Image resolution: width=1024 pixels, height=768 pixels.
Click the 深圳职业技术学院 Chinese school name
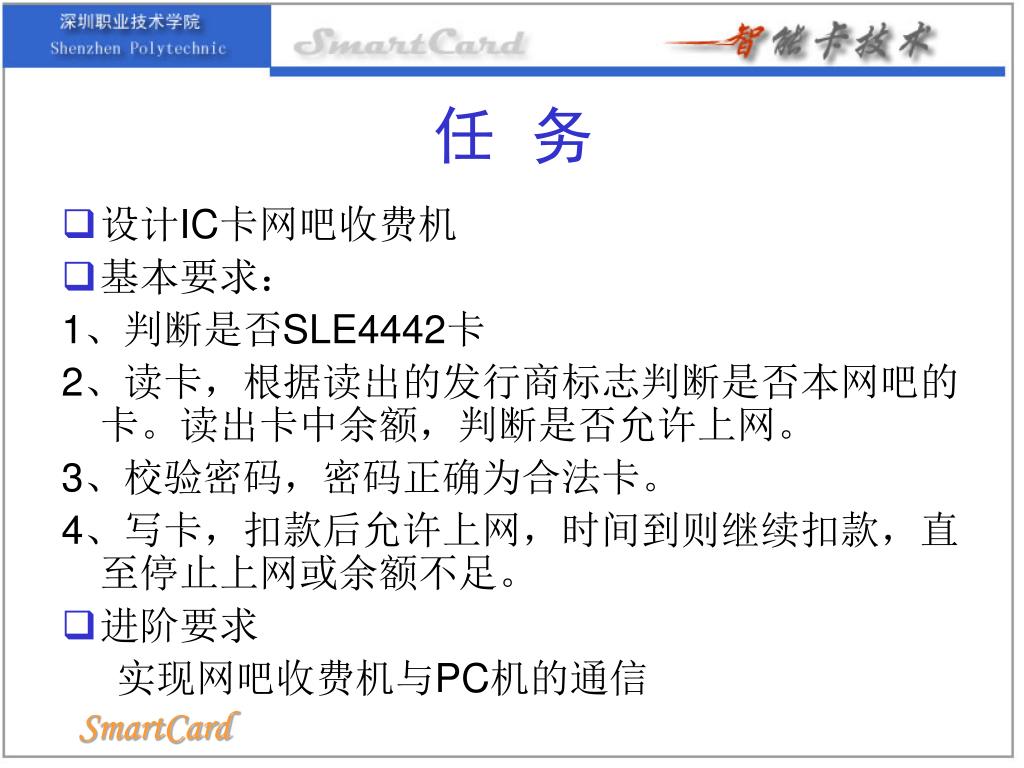130,22
